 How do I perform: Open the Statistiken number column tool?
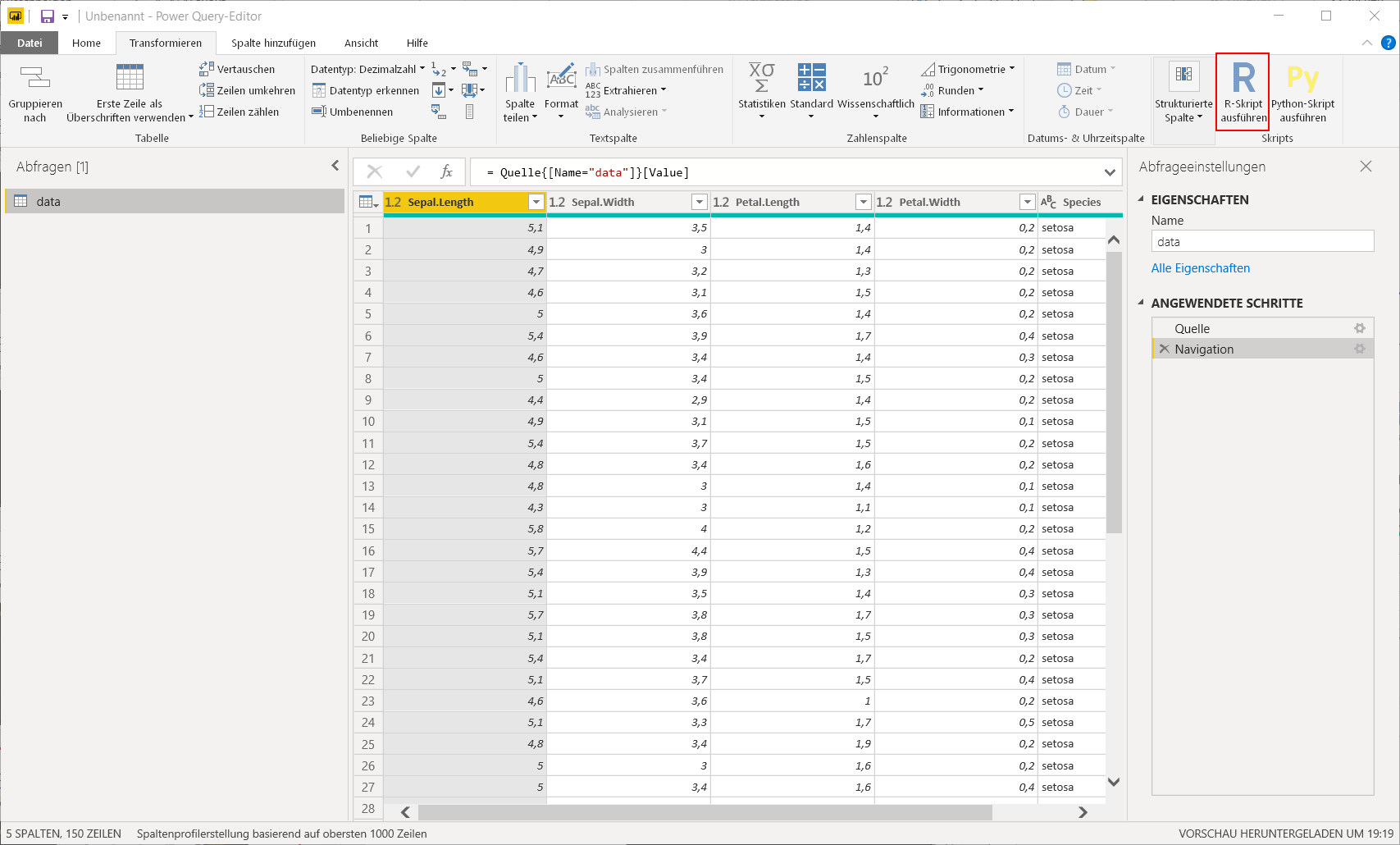tap(761, 91)
